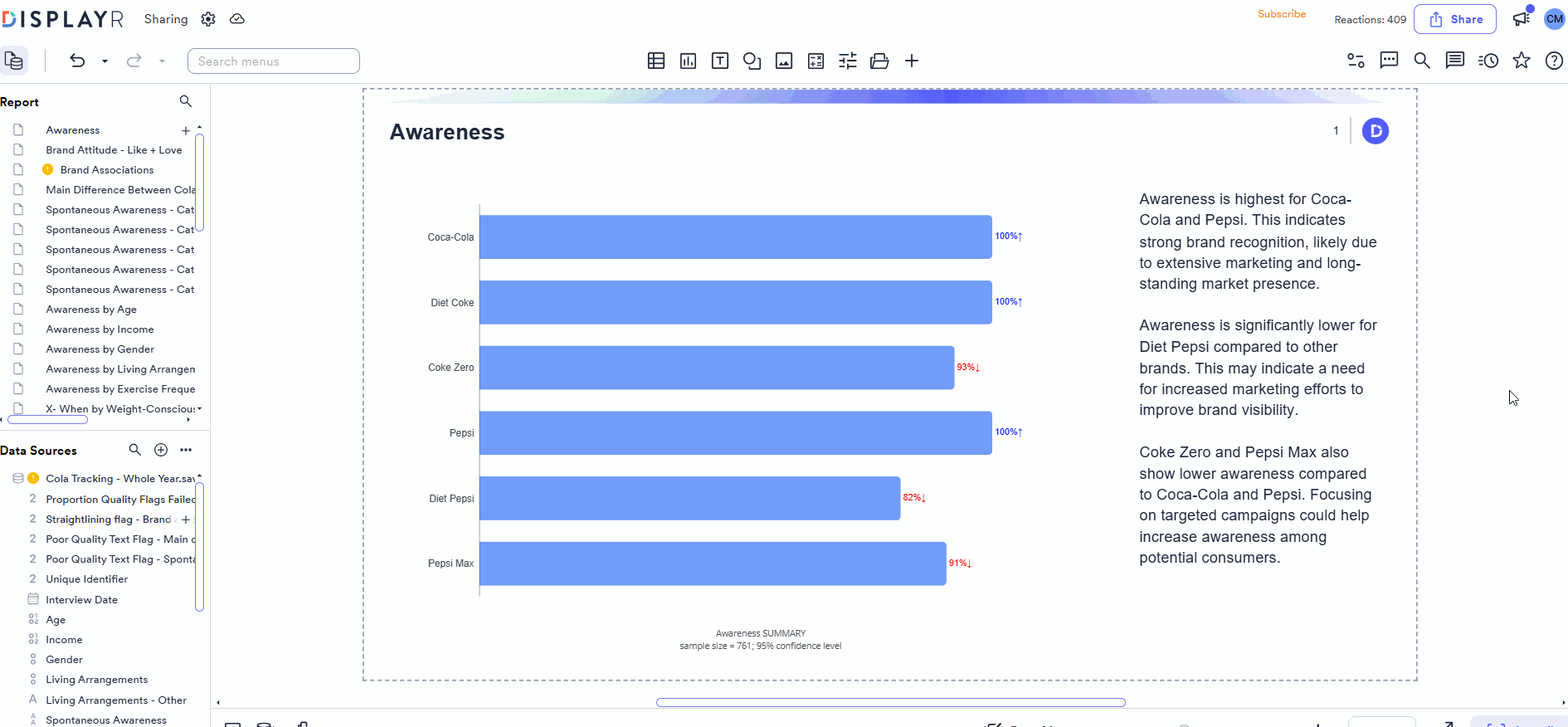Click the plus add icon in toolbar
Viewport: 1568px width, 727px height.
pyautogui.click(x=912, y=61)
